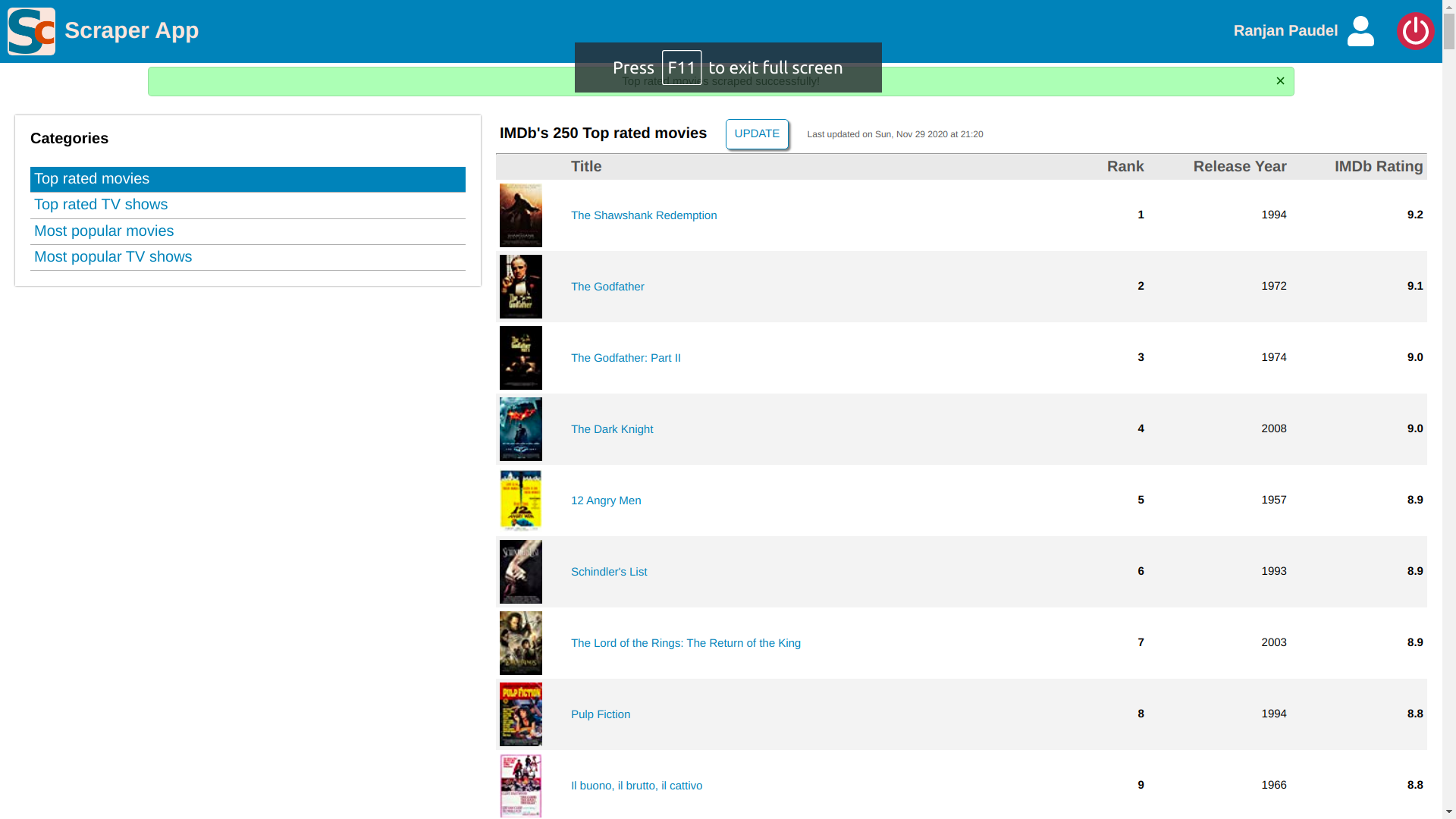Click Il buono, il brutto link

(x=635, y=786)
